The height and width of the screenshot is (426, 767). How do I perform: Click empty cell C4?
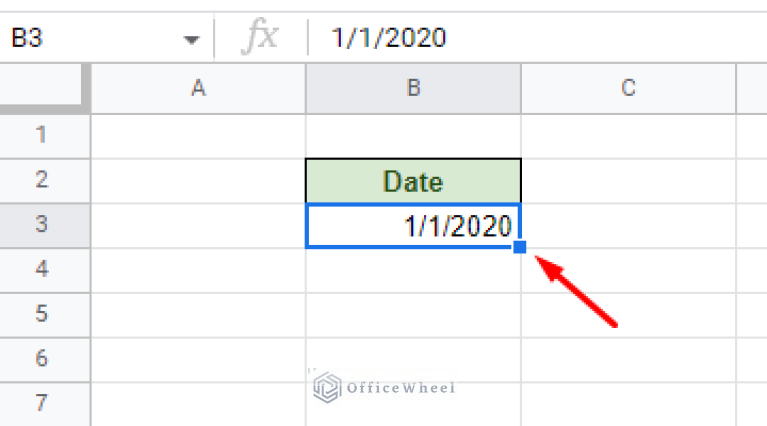[x=628, y=270]
